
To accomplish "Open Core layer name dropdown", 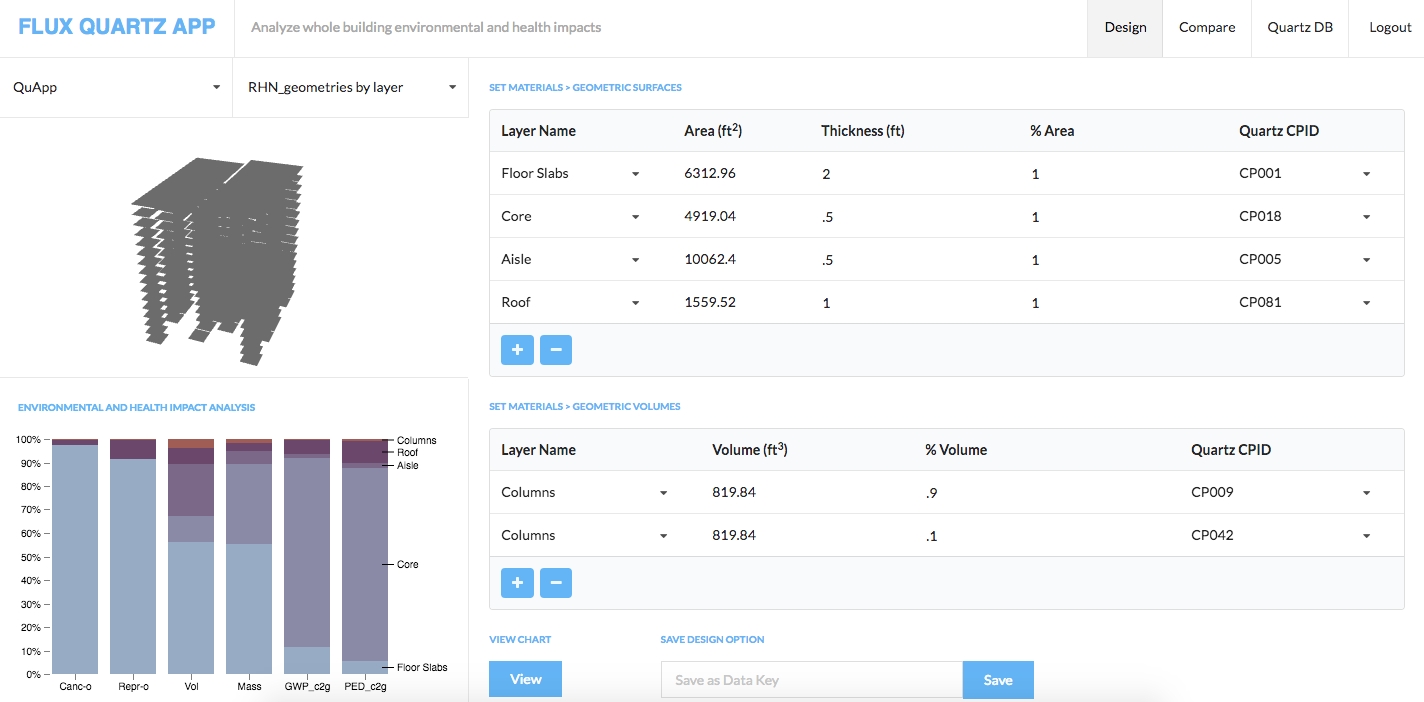I will (570, 216).
